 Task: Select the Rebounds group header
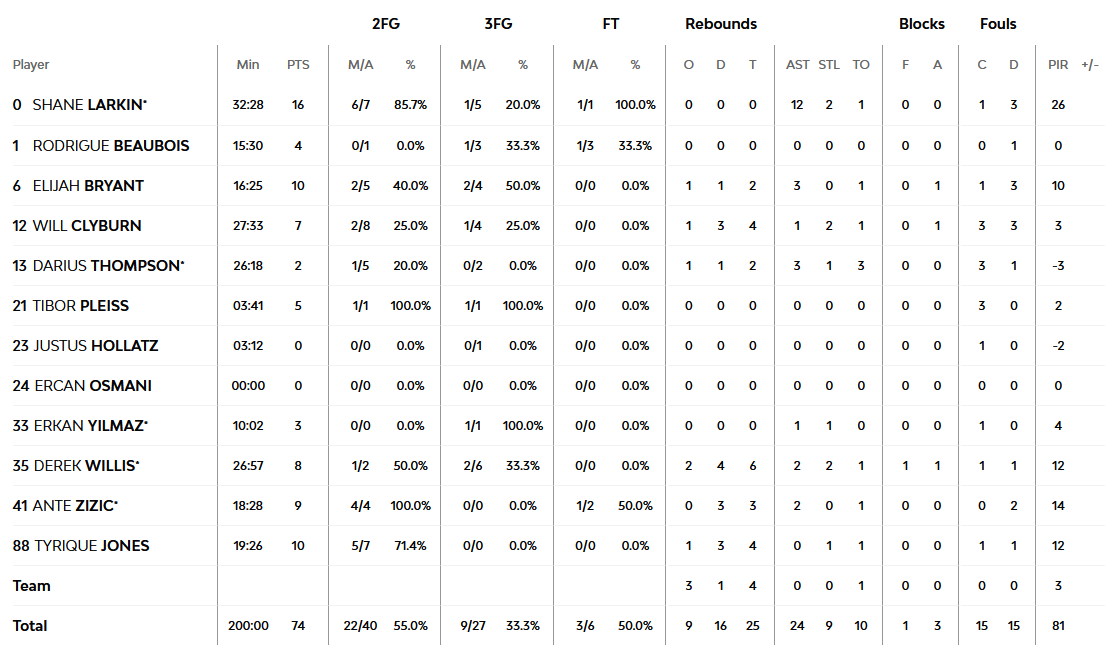pos(721,24)
